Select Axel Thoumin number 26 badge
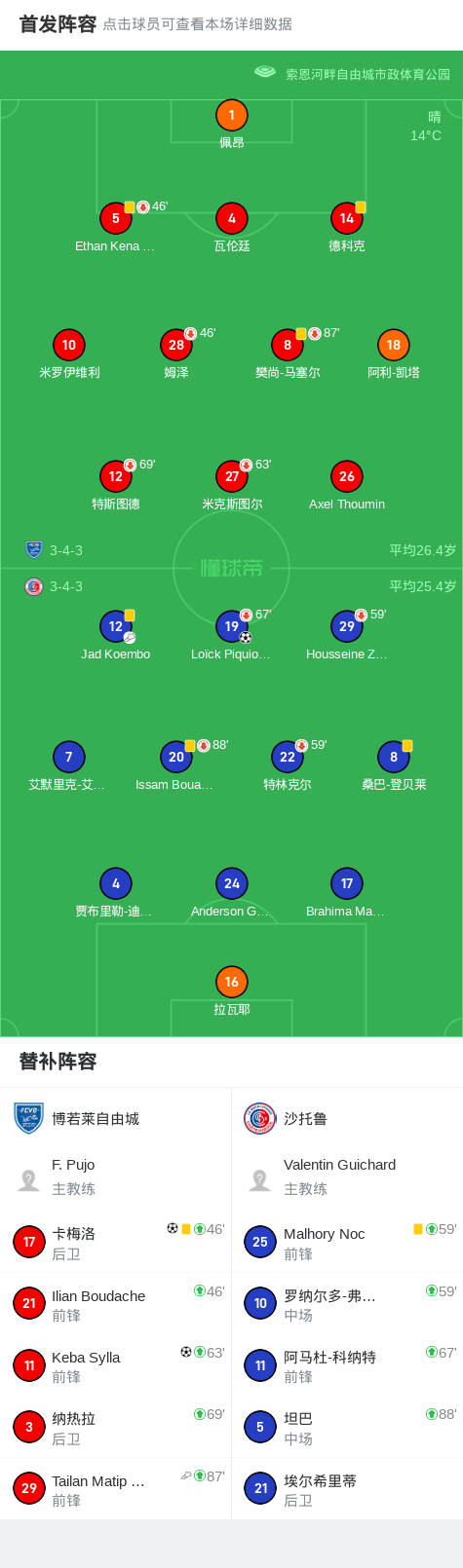The height and width of the screenshot is (1568, 463). 347,476
